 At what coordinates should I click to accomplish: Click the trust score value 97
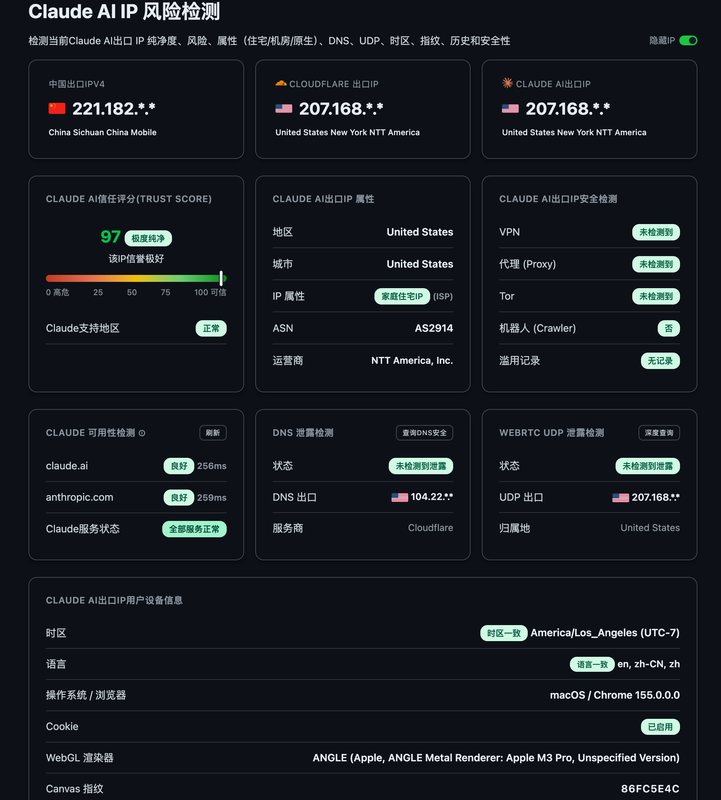click(x=110, y=237)
